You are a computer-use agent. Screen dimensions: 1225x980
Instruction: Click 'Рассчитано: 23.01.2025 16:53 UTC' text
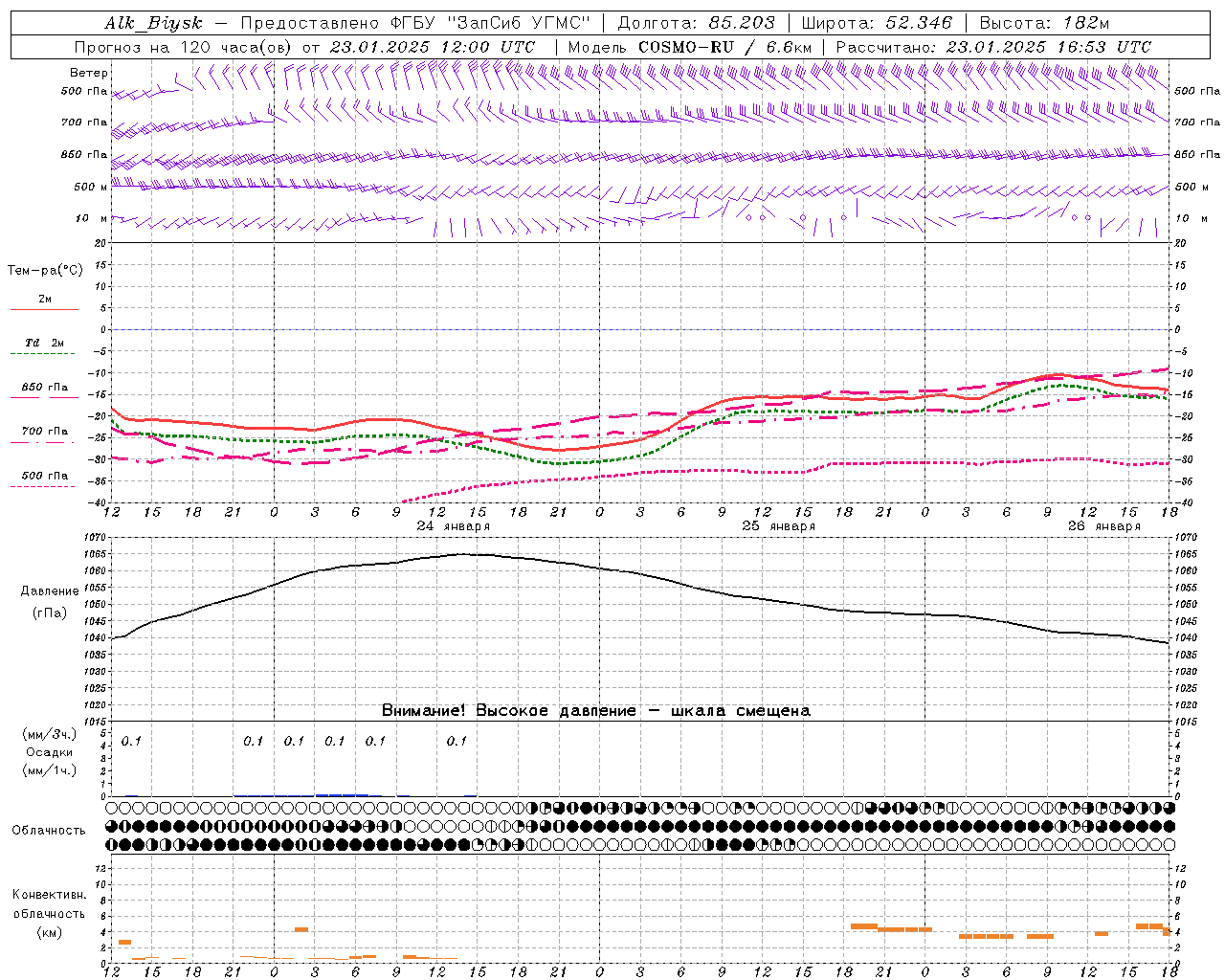pyautogui.click(x=993, y=47)
